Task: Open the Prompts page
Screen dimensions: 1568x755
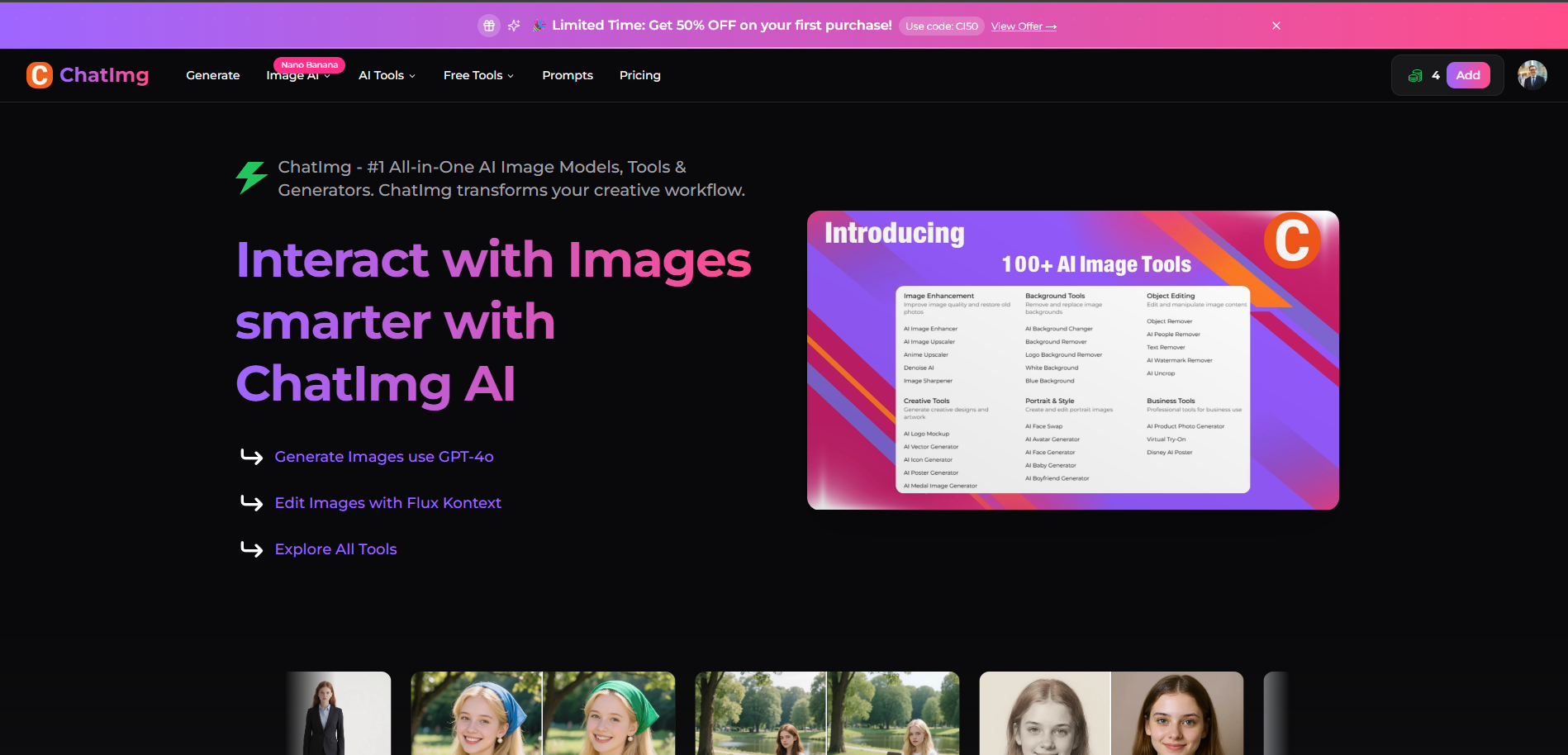Action: click(x=568, y=75)
